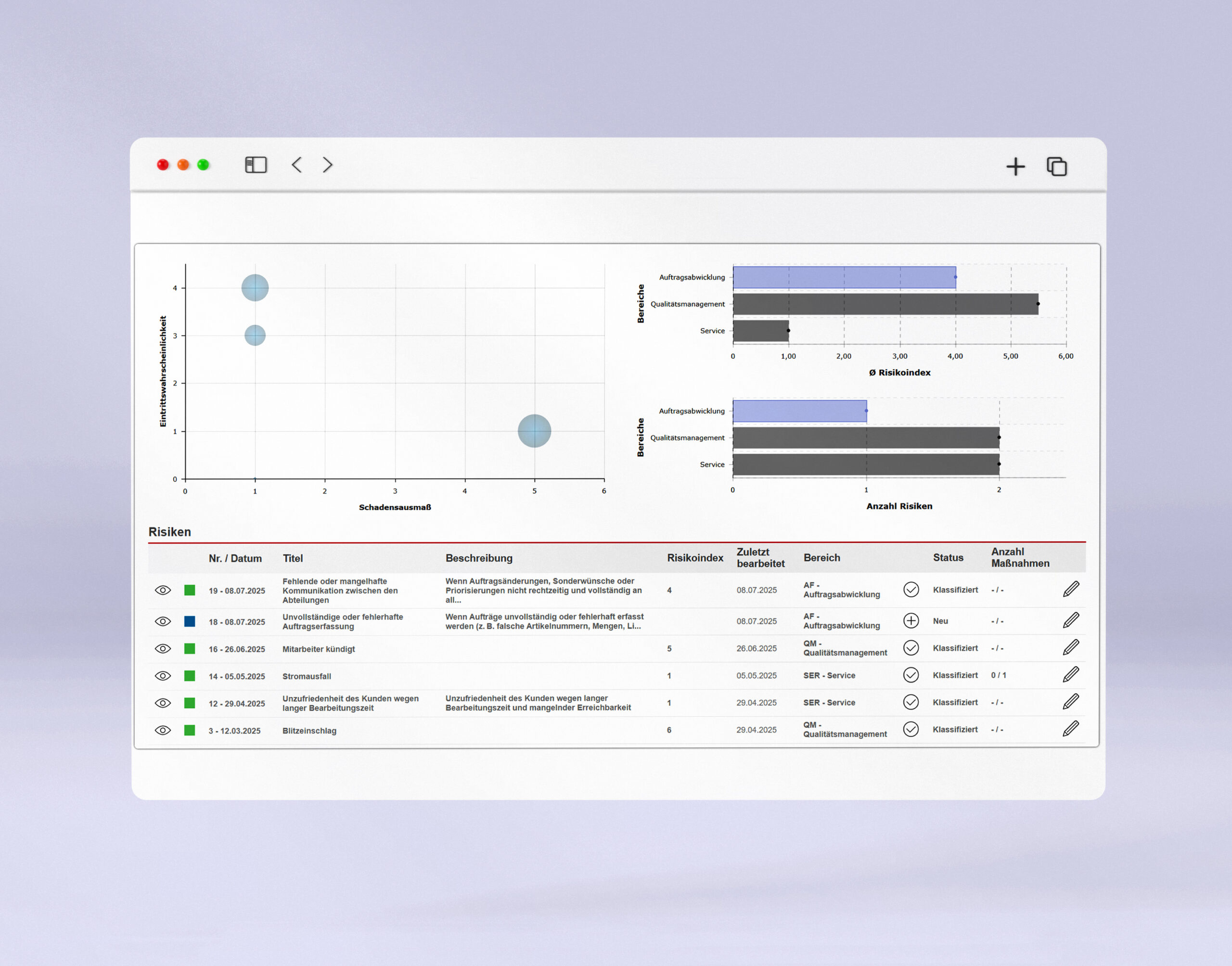This screenshot has width=1232, height=966.
Task: Click Auftragsabwicklung bar in Anzahl Risiken chart
Action: (x=799, y=411)
